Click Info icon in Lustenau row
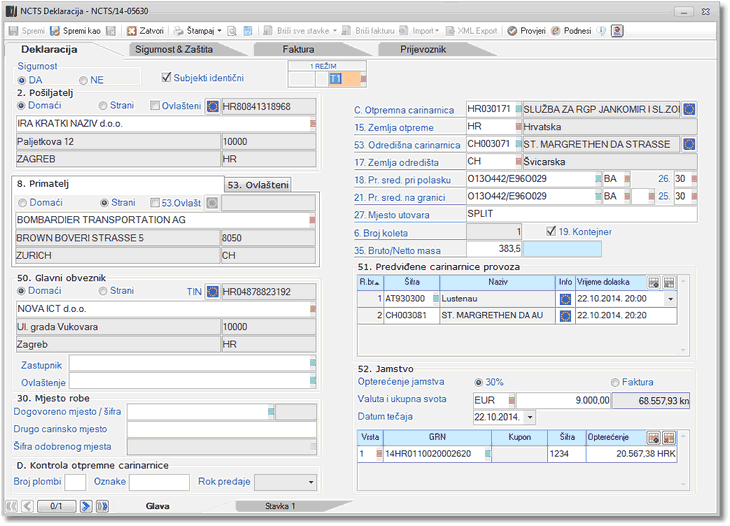730x526 pixels. tap(565, 299)
